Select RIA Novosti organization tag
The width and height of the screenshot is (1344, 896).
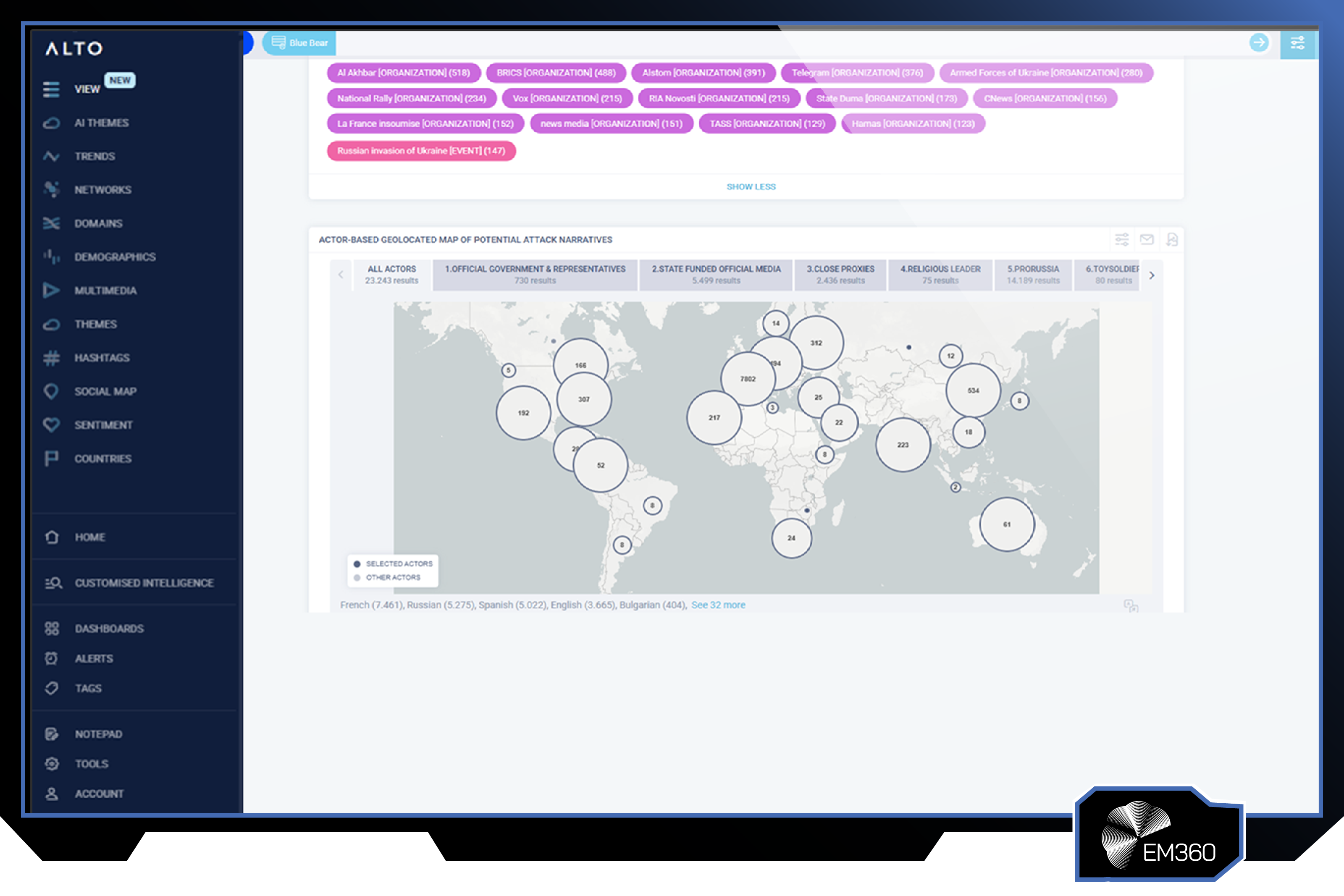(x=719, y=98)
